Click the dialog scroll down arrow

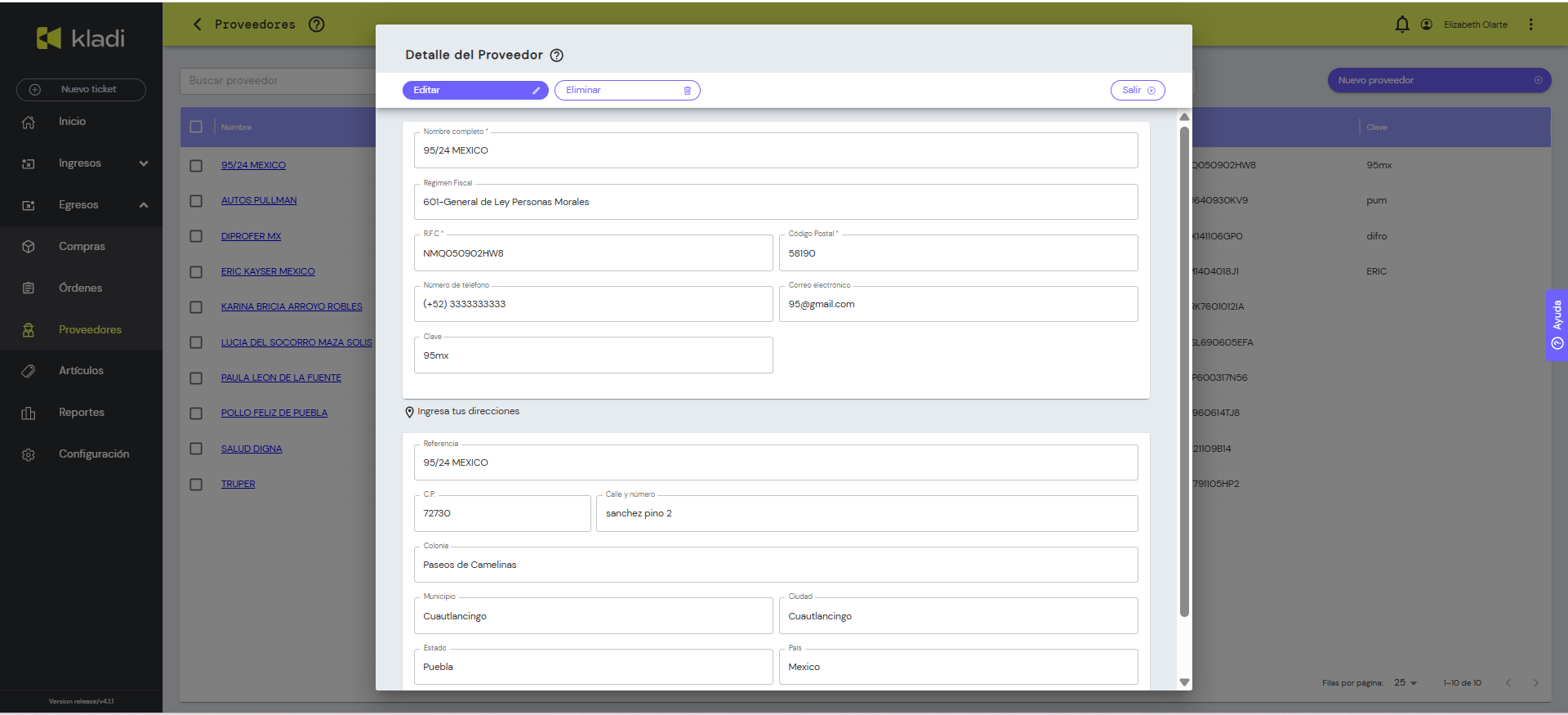[1184, 682]
